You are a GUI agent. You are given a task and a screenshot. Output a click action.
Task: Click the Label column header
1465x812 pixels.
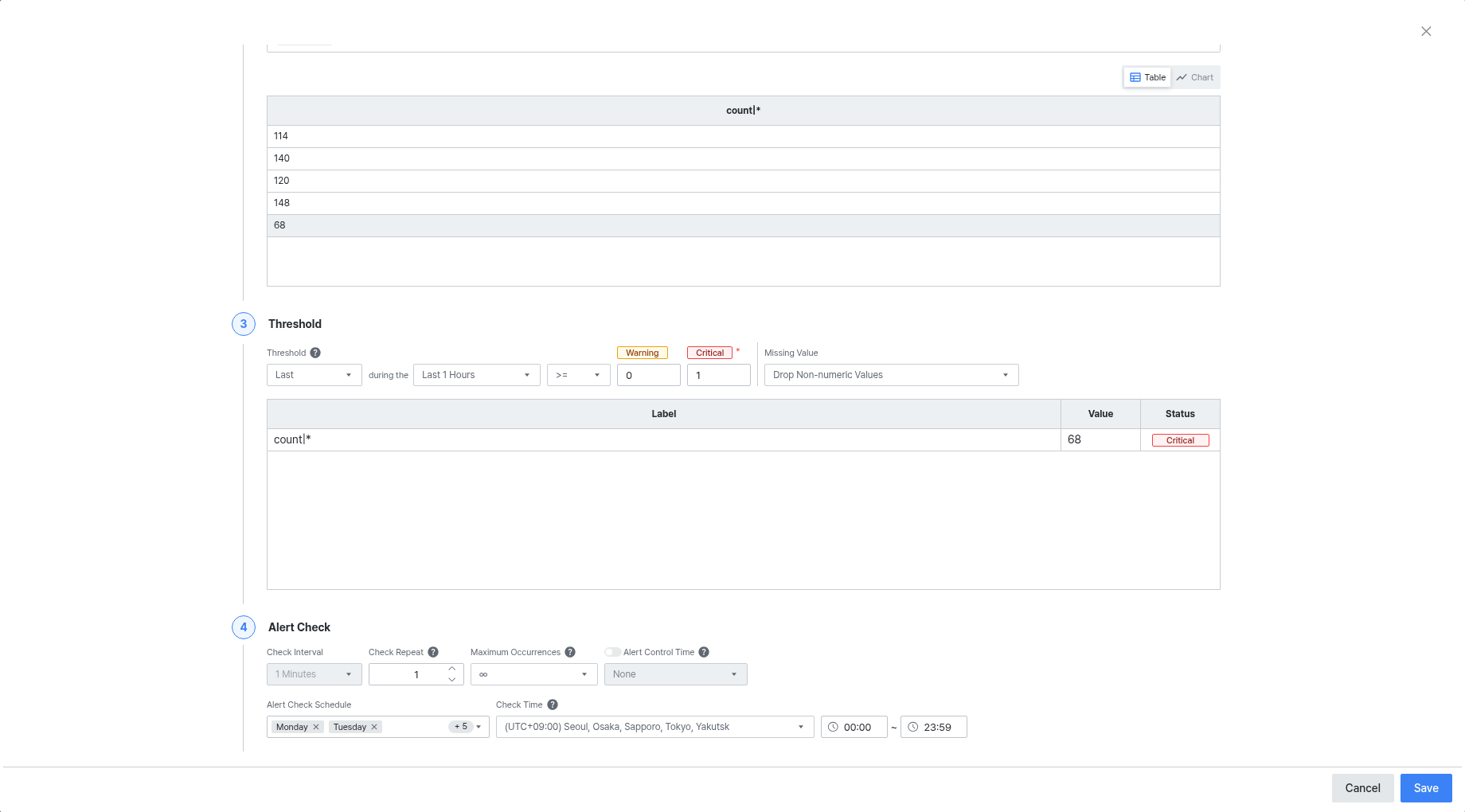664,414
